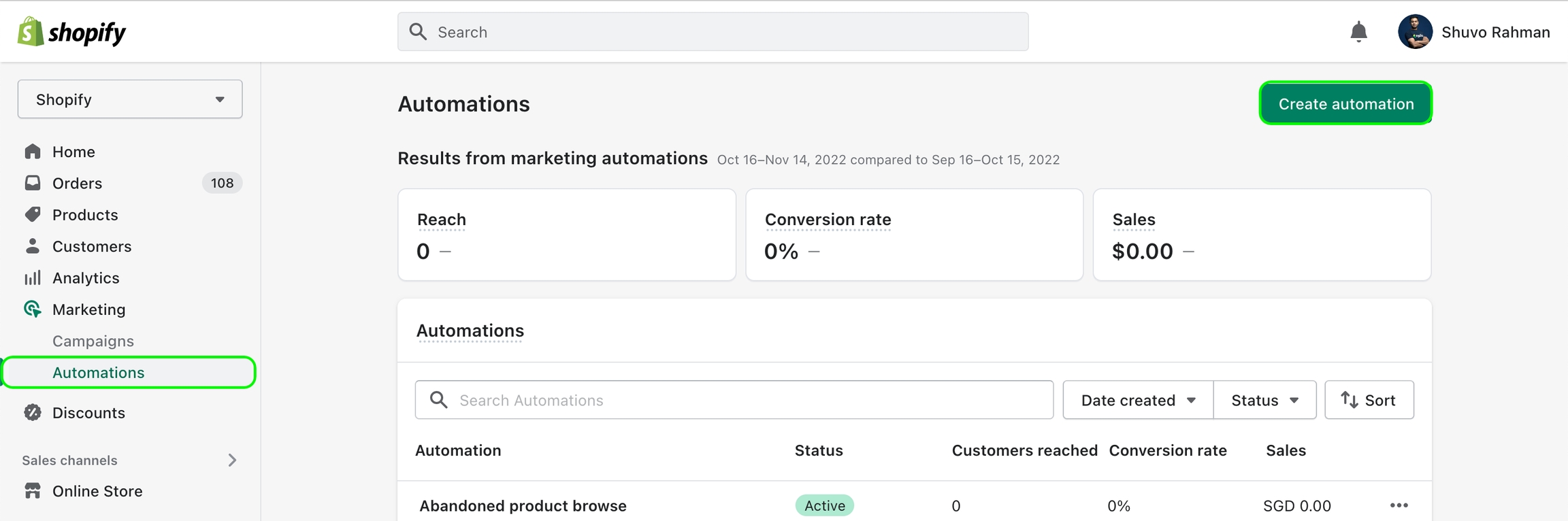The width and height of the screenshot is (1568, 521).
Task: Open more actions for Abandoned product browse
Action: pos(1399,505)
